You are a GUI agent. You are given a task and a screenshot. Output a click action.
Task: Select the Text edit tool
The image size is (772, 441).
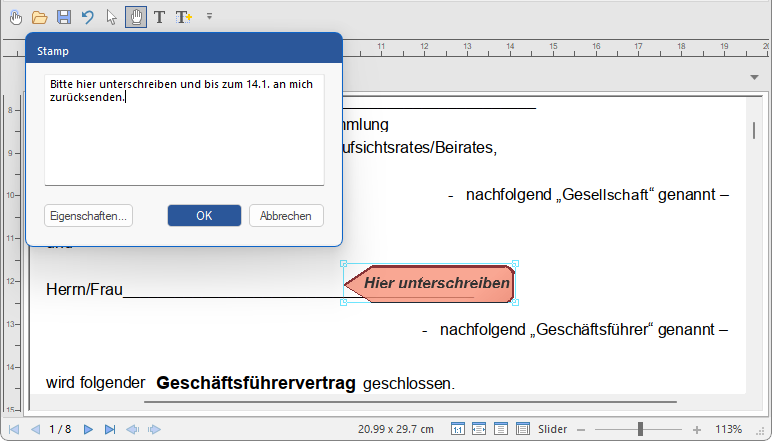coord(160,17)
